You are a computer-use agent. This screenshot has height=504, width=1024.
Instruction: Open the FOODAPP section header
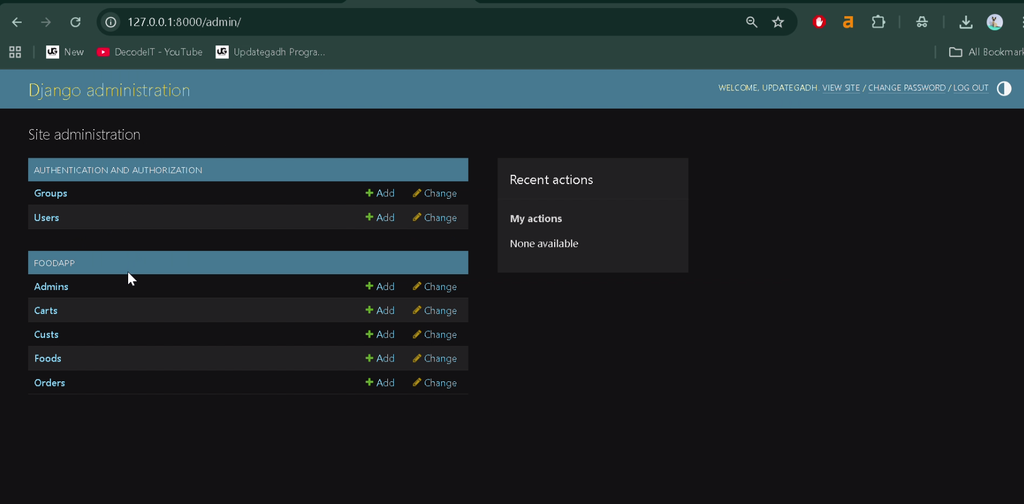[54, 263]
